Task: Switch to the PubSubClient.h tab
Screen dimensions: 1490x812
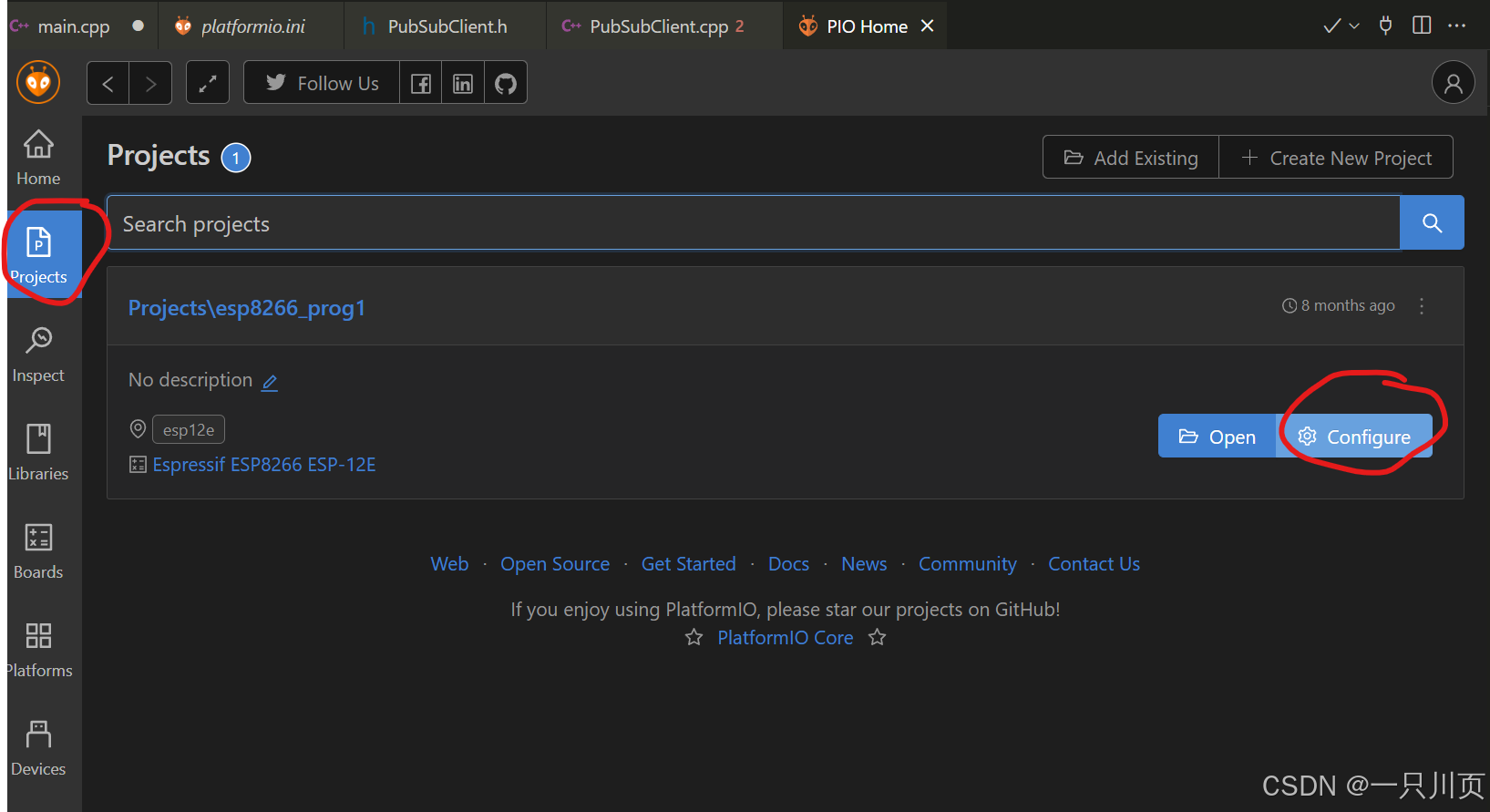Action: (447, 26)
